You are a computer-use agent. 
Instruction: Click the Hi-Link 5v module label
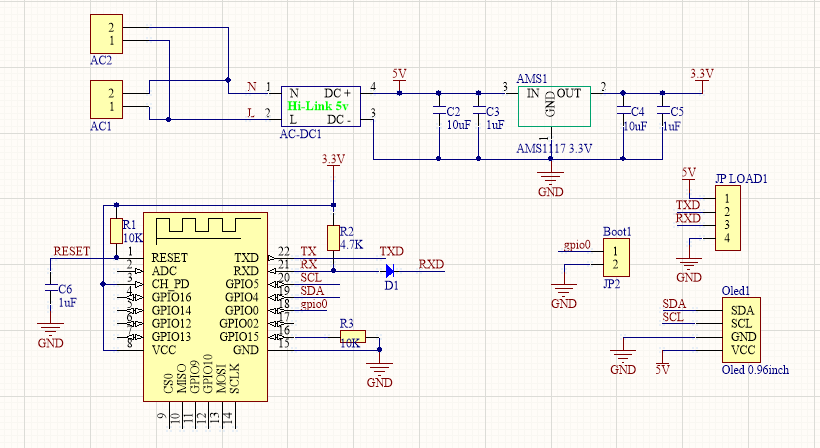click(318, 106)
